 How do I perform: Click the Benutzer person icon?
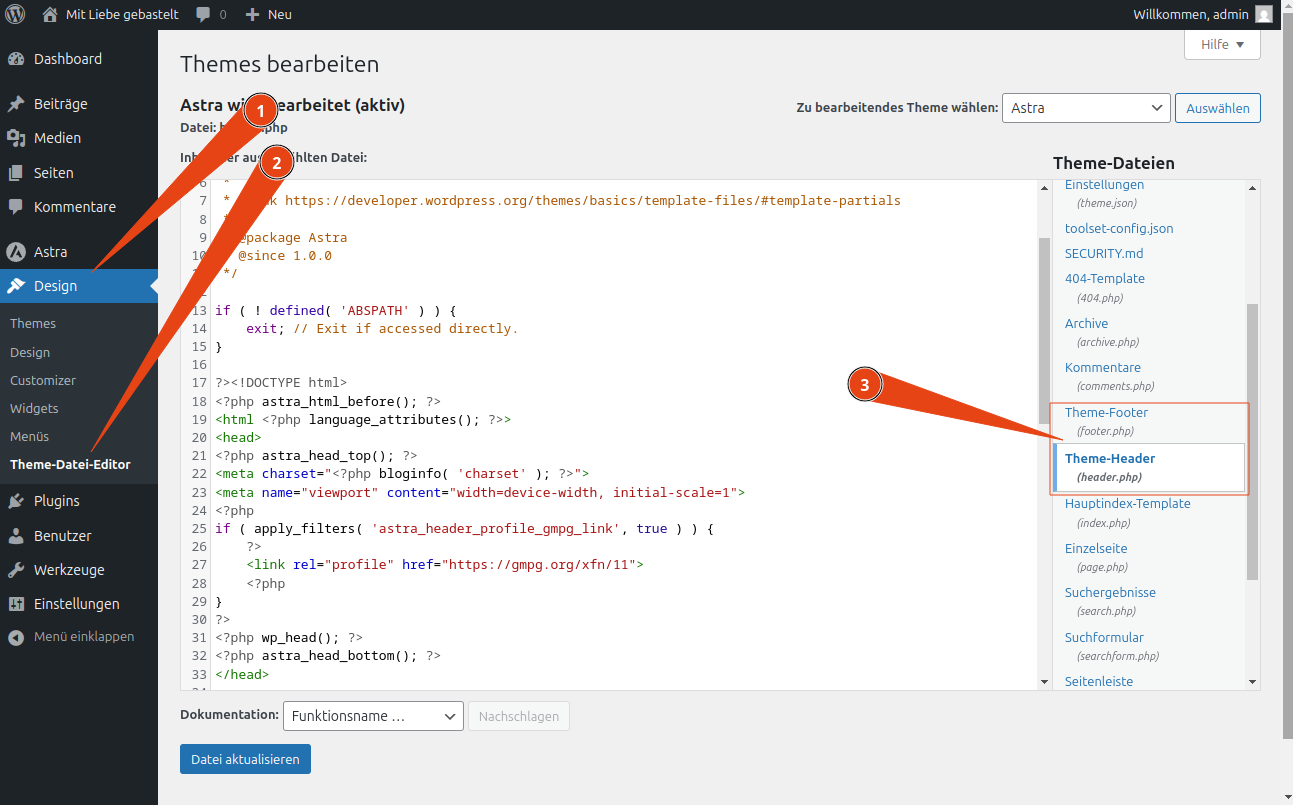click(16, 536)
